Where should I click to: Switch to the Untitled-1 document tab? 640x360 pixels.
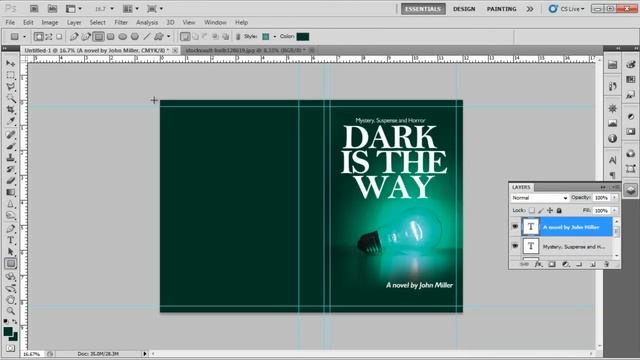(100, 50)
